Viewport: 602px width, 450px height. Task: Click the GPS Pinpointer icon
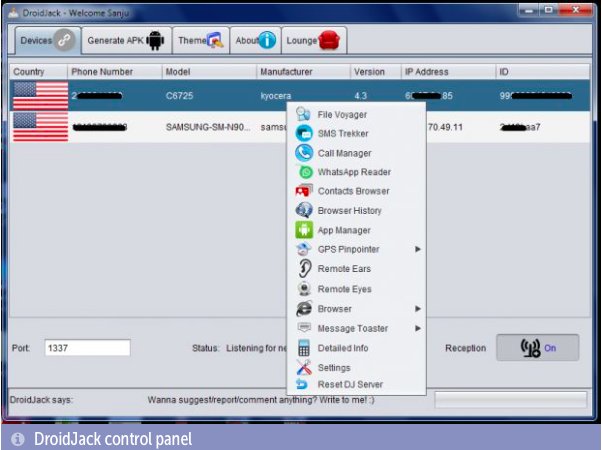(x=303, y=249)
